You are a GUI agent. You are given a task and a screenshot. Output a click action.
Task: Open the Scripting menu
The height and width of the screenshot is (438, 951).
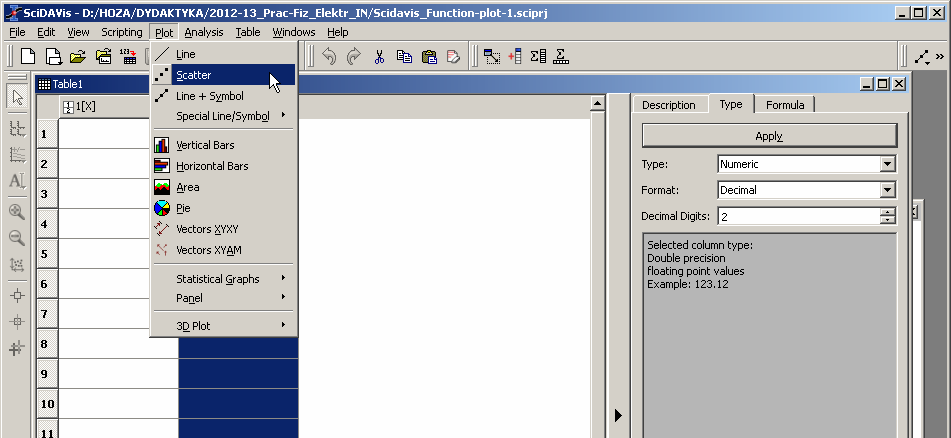tap(121, 32)
